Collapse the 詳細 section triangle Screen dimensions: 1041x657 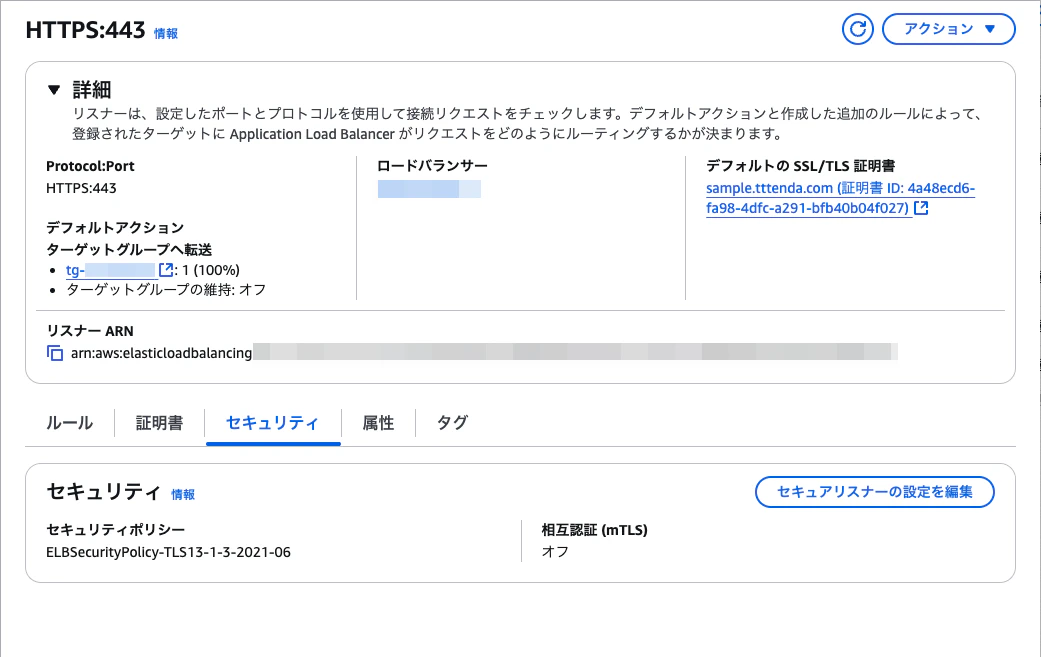(x=54, y=90)
